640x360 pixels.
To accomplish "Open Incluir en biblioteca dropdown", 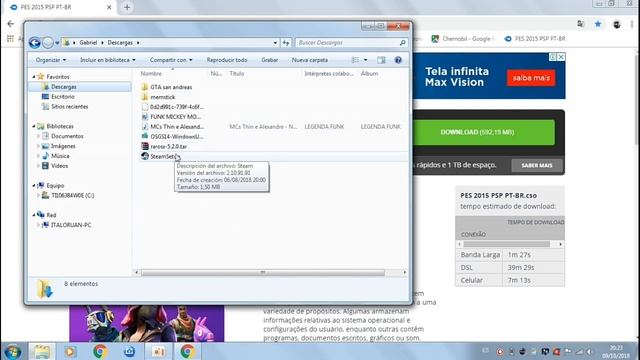I will pos(108,60).
